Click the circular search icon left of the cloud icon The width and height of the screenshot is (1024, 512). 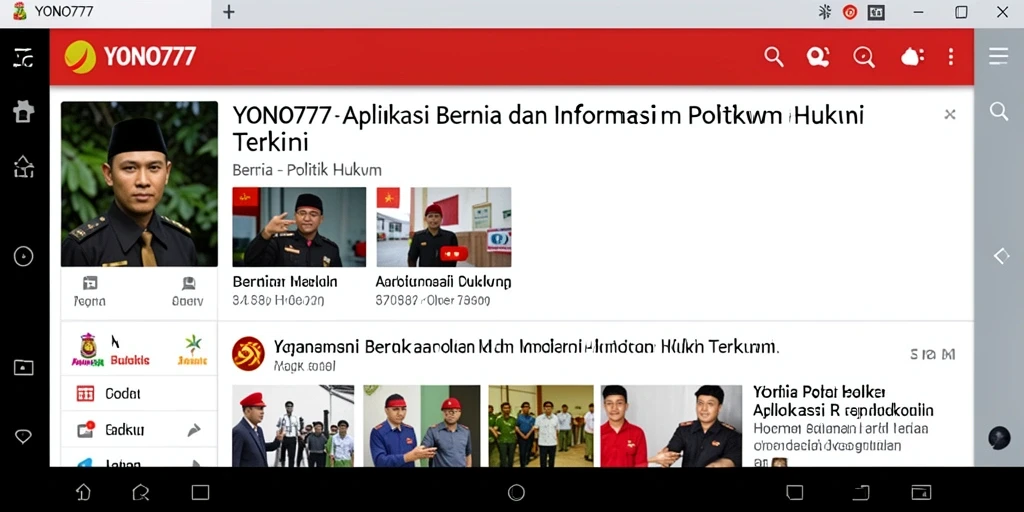[864, 57]
